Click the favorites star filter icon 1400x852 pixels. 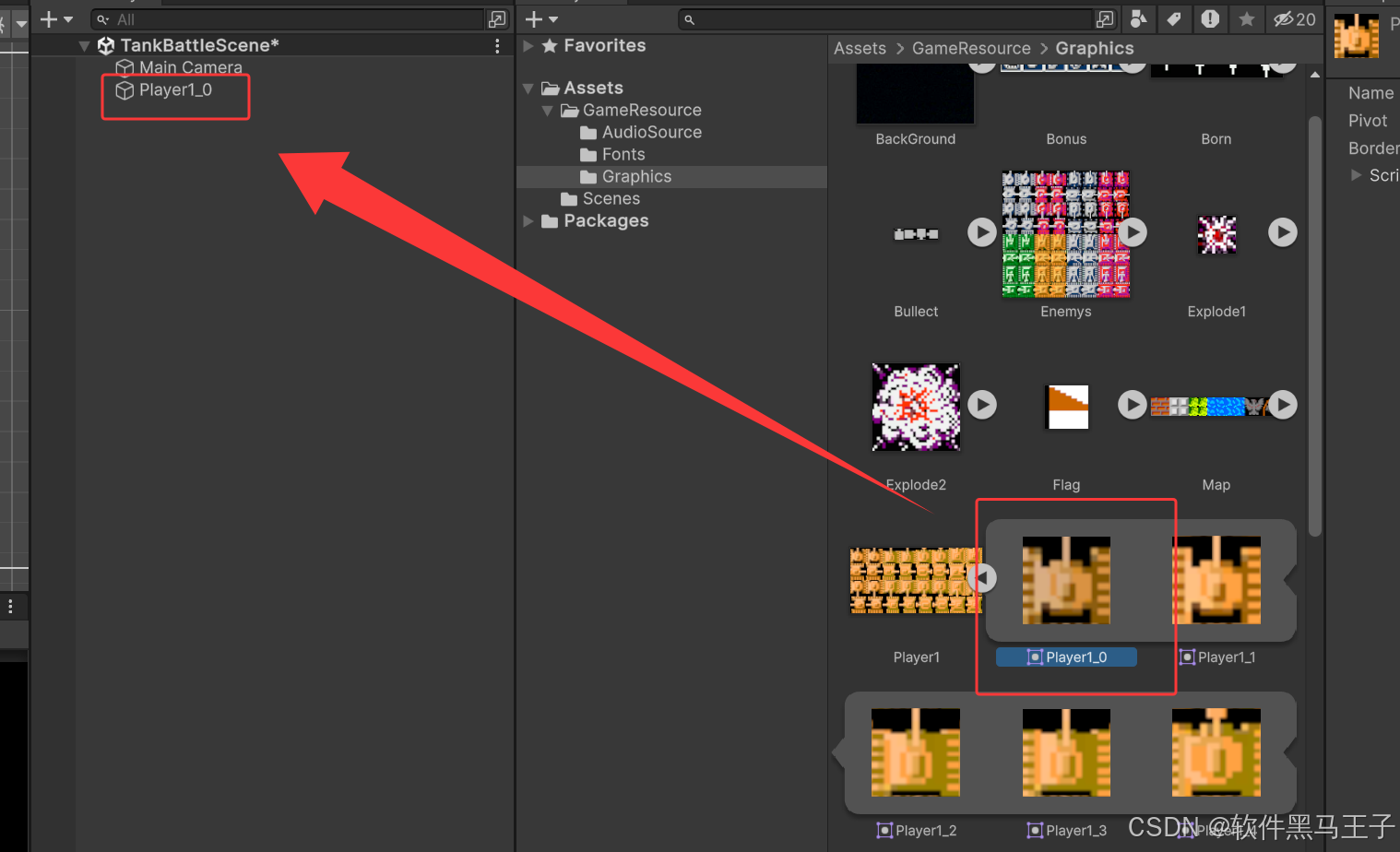pos(1246,19)
